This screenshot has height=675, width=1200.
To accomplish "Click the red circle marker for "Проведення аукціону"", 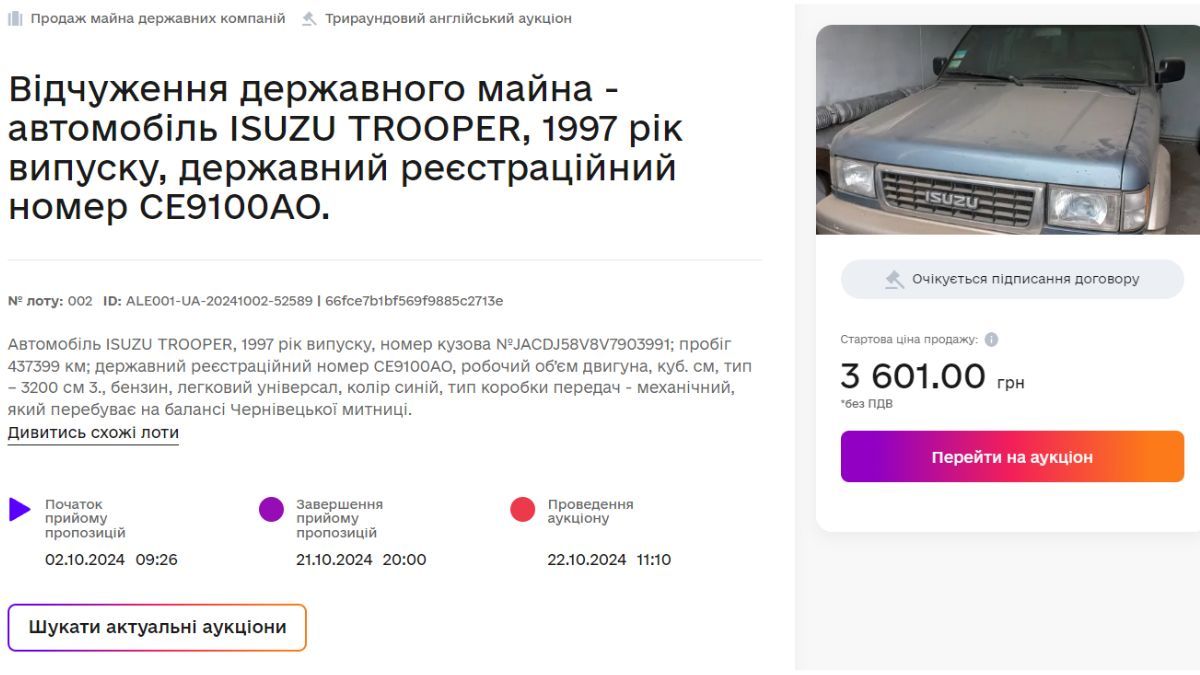I will tap(523, 511).
